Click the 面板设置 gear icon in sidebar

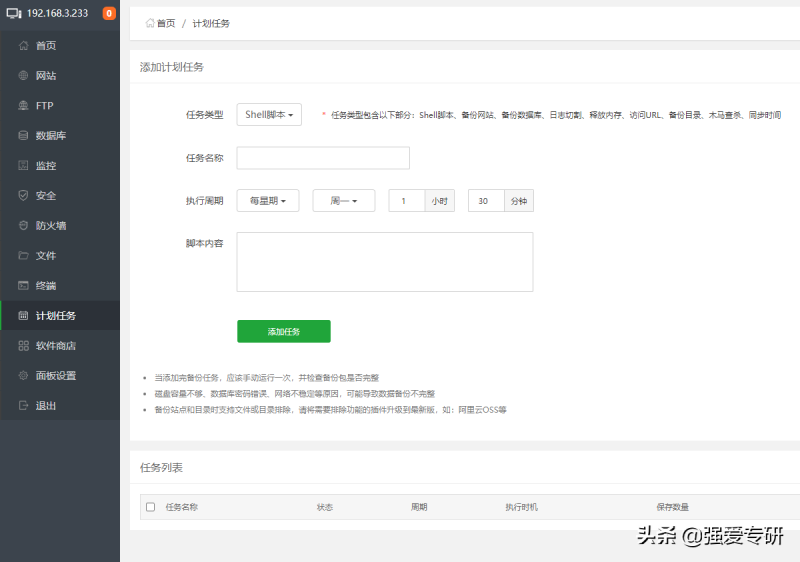(23, 375)
